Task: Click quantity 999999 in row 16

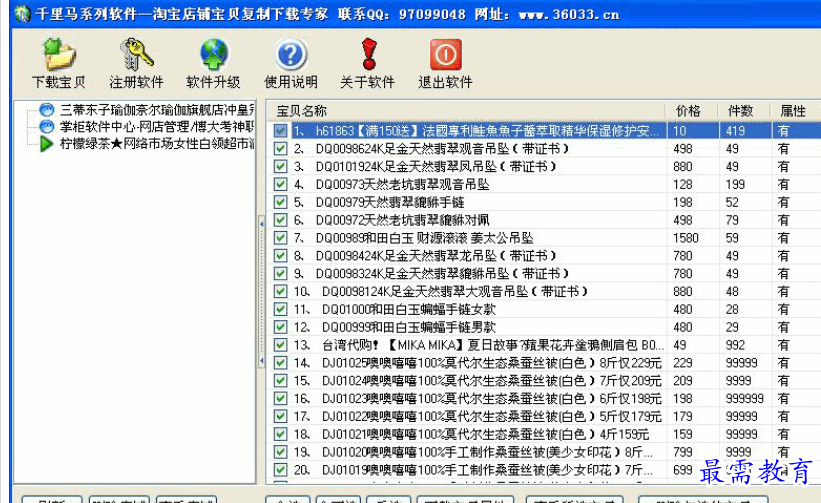Action: pos(745,399)
